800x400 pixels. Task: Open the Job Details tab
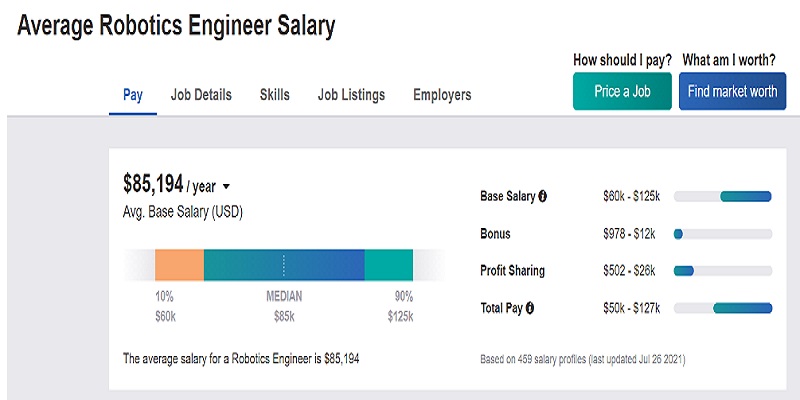201,95
